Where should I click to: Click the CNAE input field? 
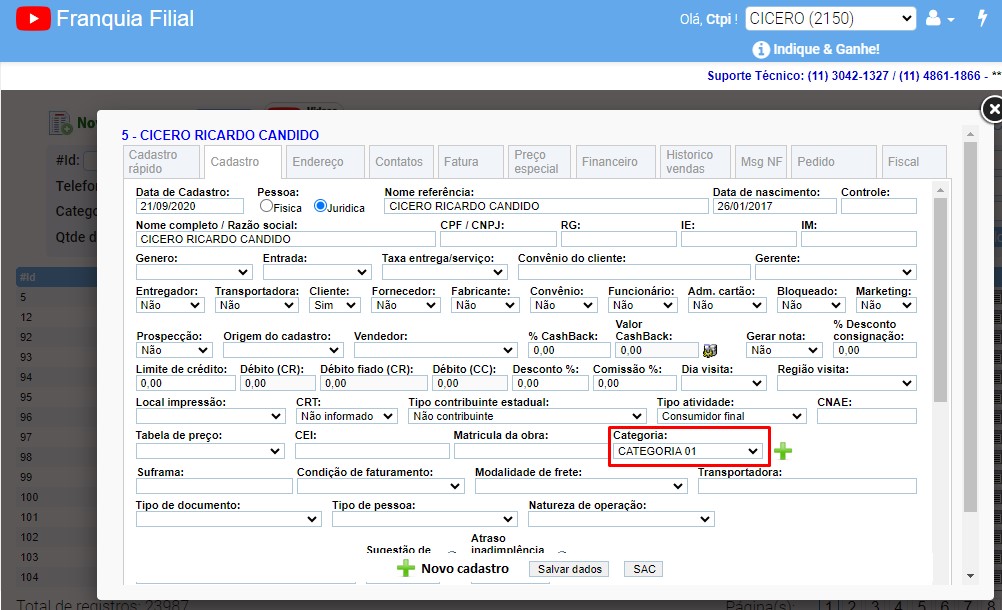point(867,416)
